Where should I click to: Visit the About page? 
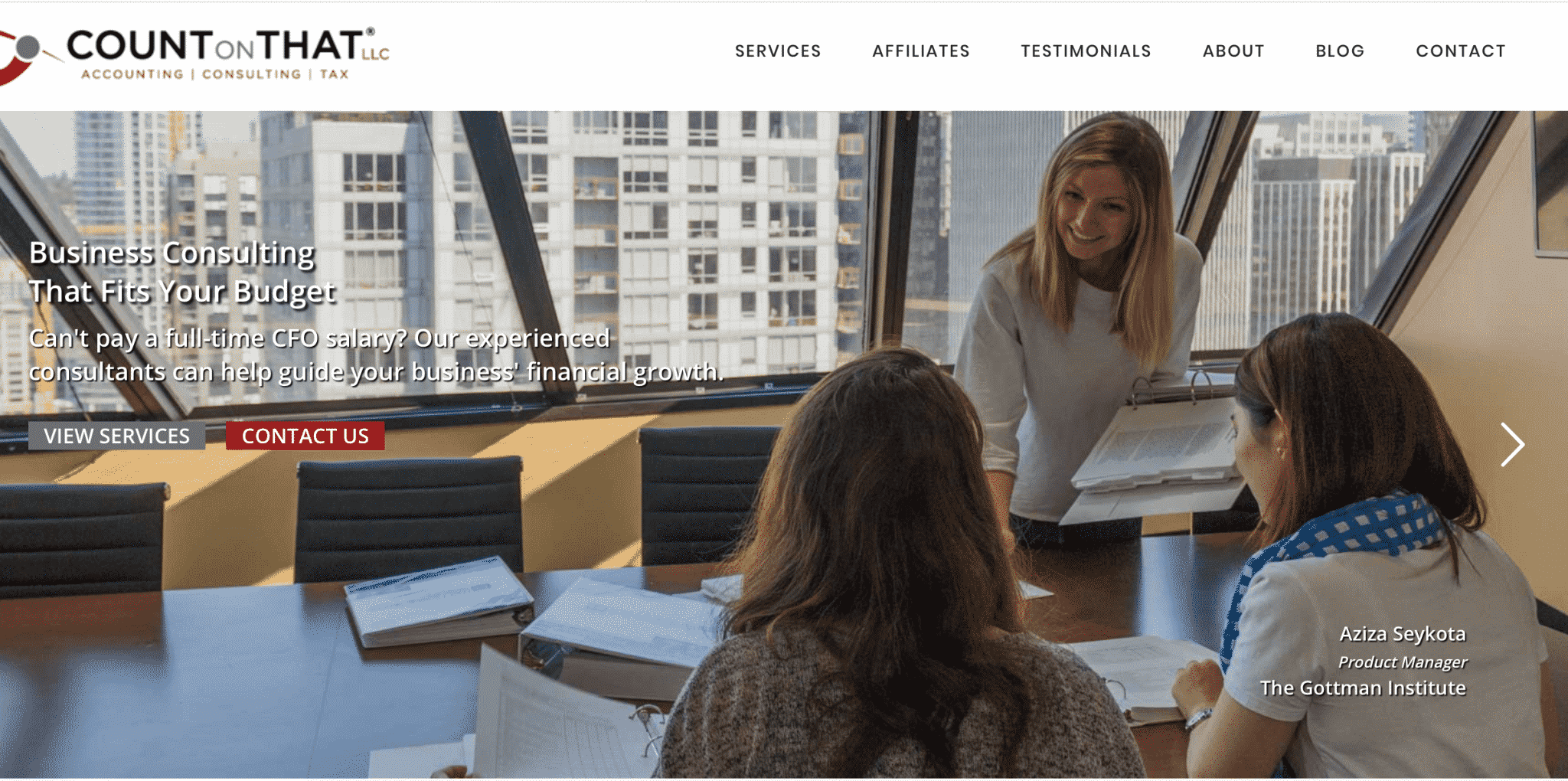1233,51
